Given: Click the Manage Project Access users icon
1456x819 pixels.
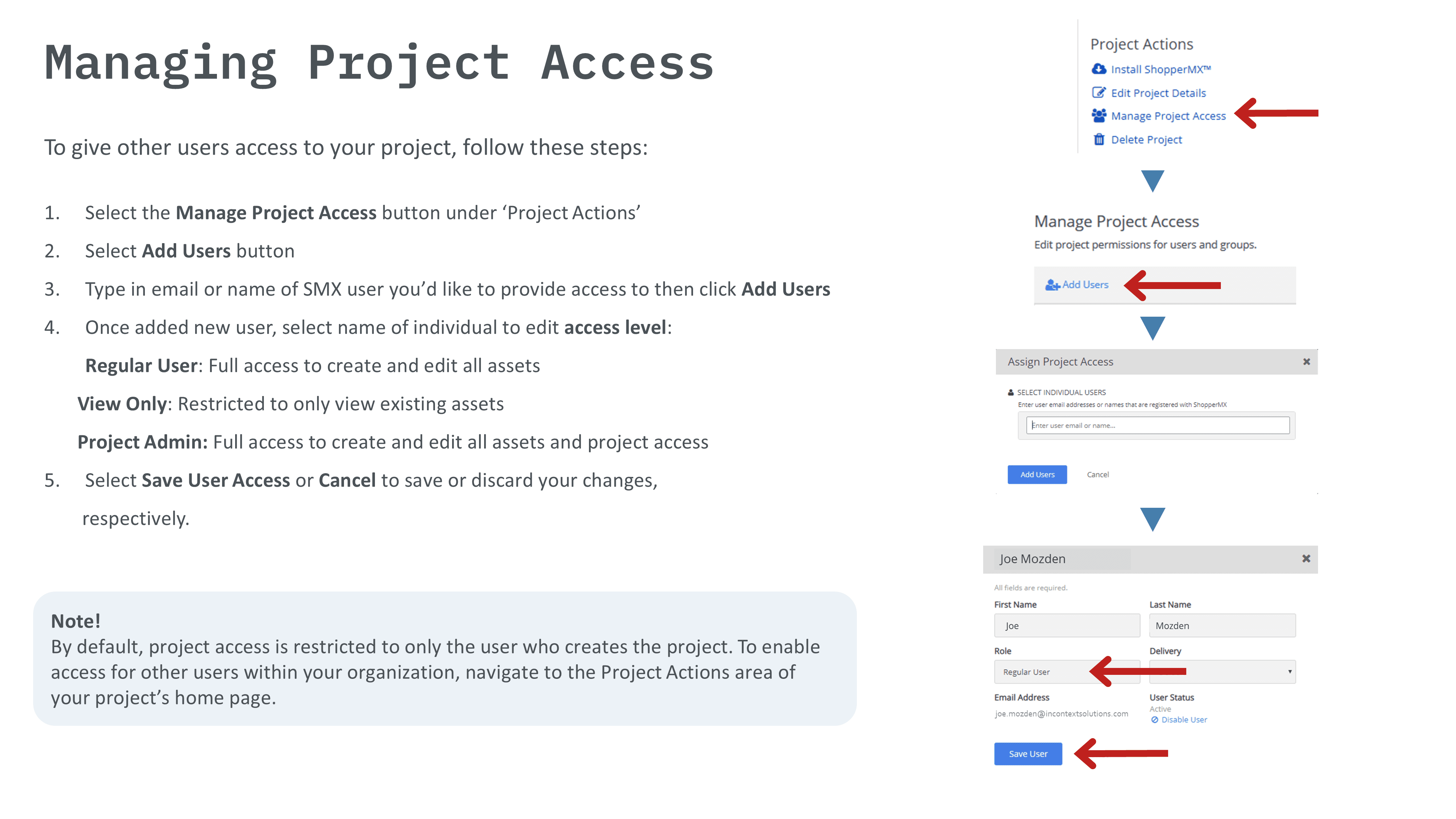Looking at the screenshot, I should point(1098,116).
